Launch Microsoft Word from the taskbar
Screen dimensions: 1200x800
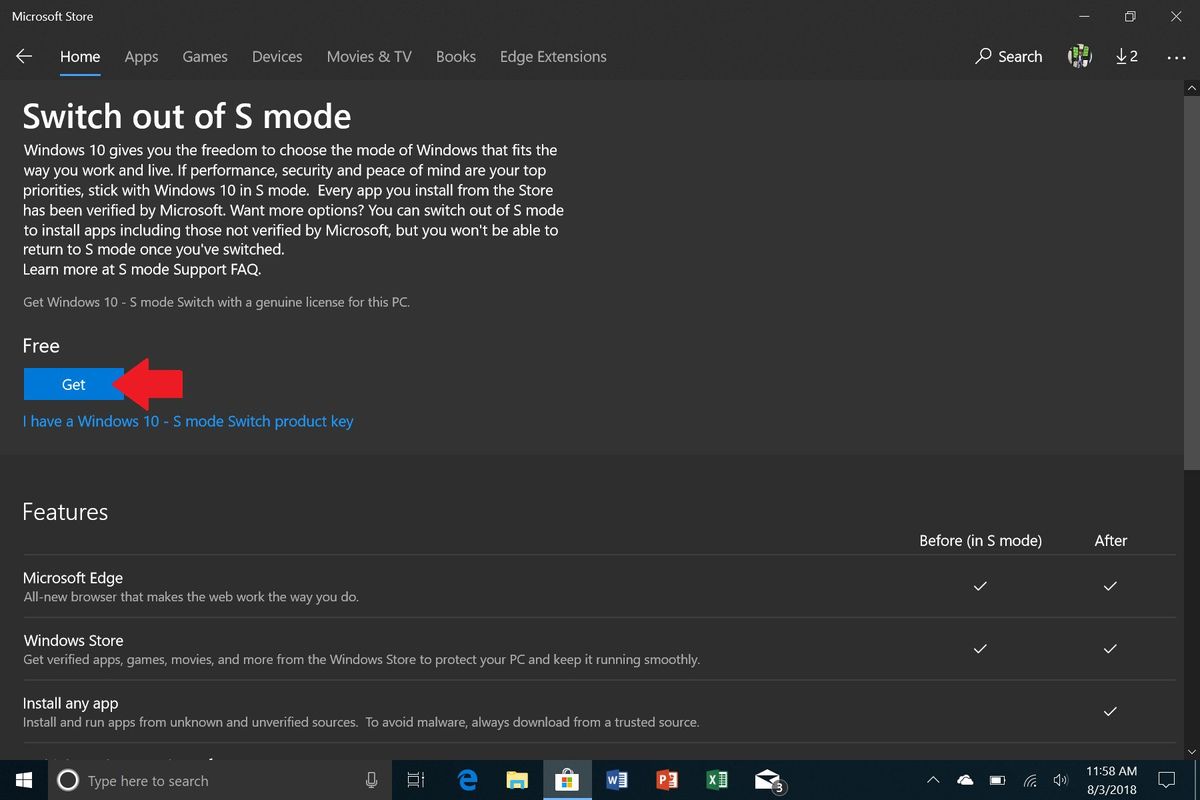[x=617, y=780]
